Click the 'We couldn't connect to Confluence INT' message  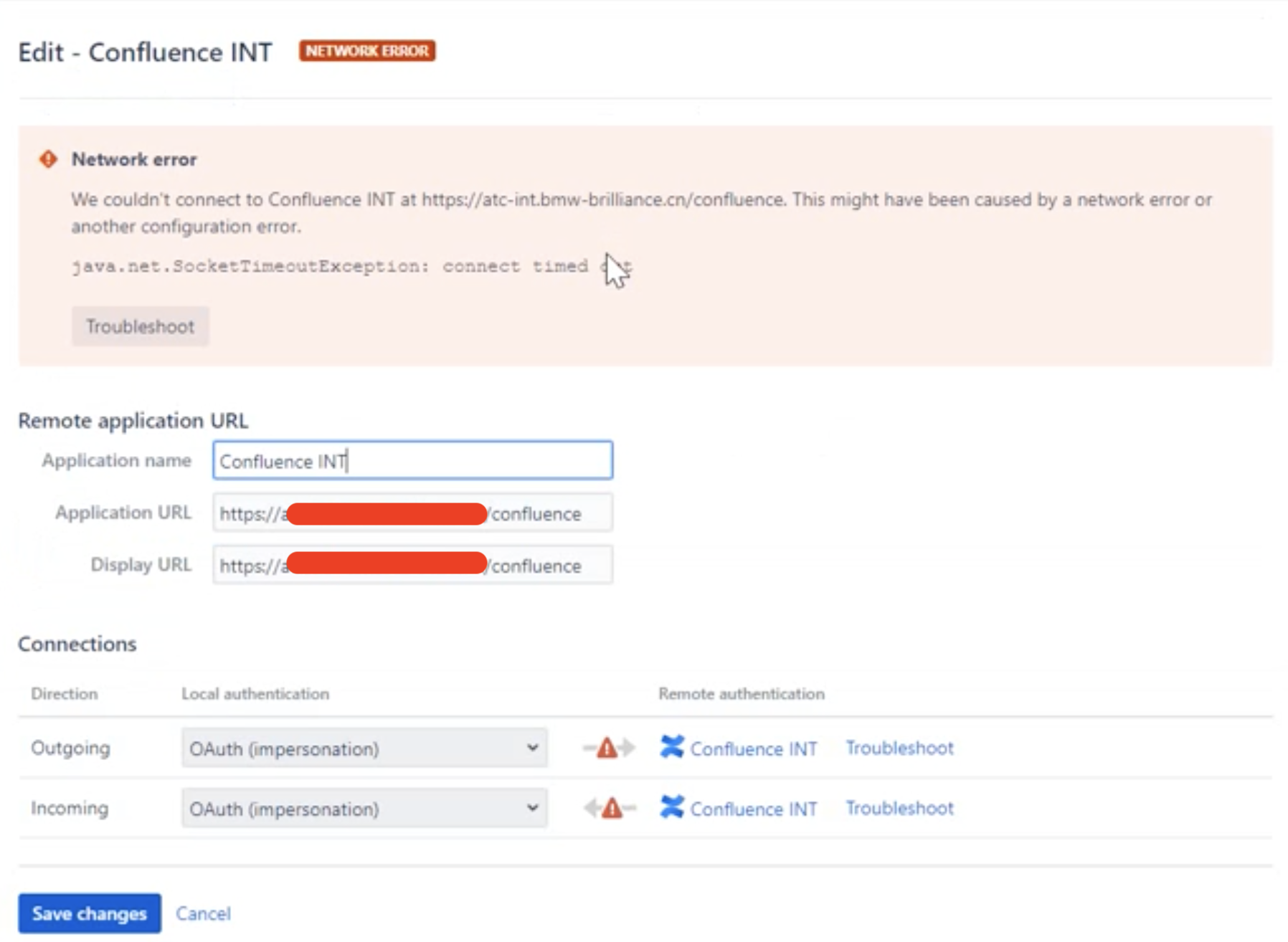pos(641,213)
